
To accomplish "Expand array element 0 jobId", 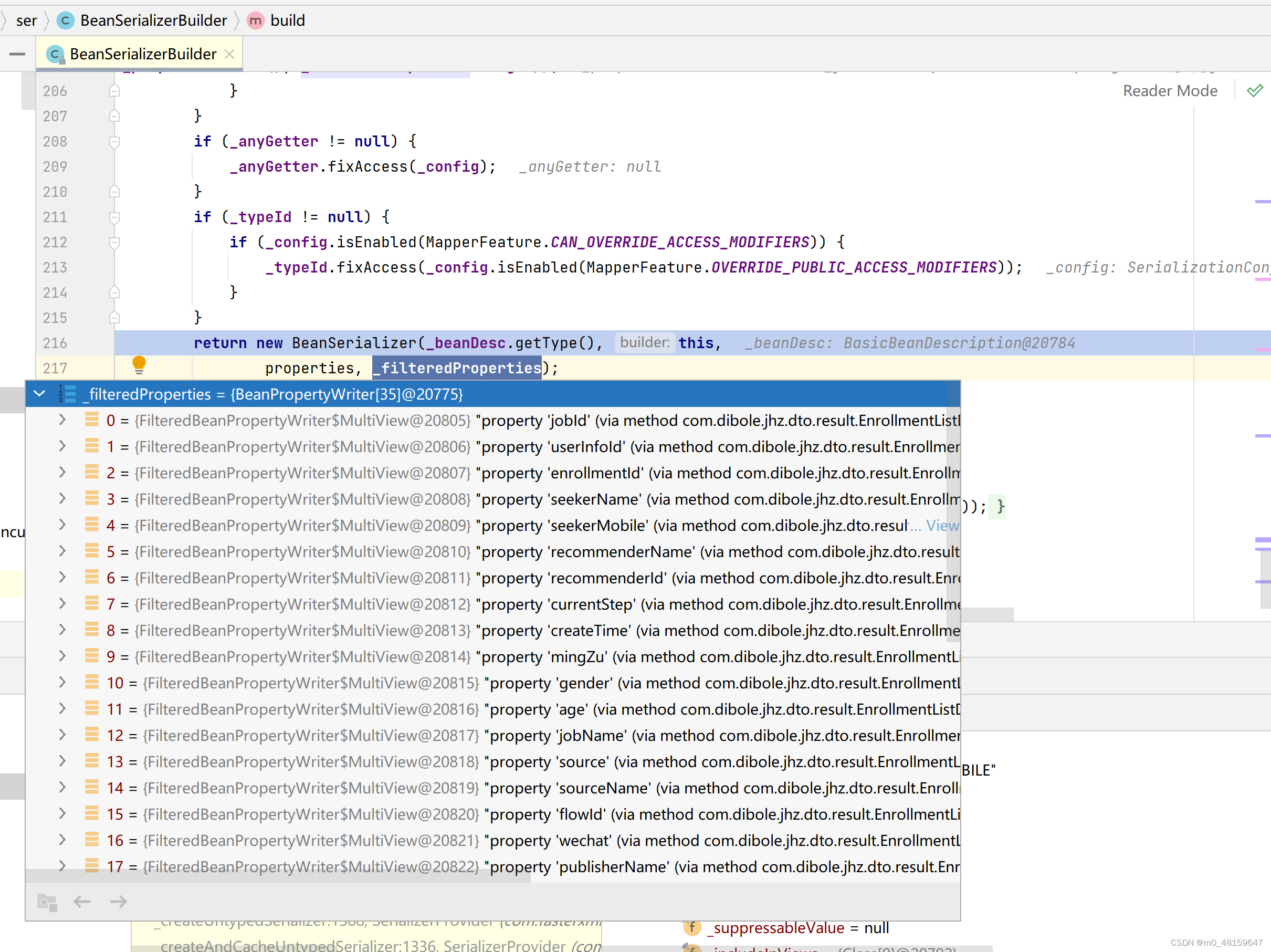I will click(x=62, y=420).
